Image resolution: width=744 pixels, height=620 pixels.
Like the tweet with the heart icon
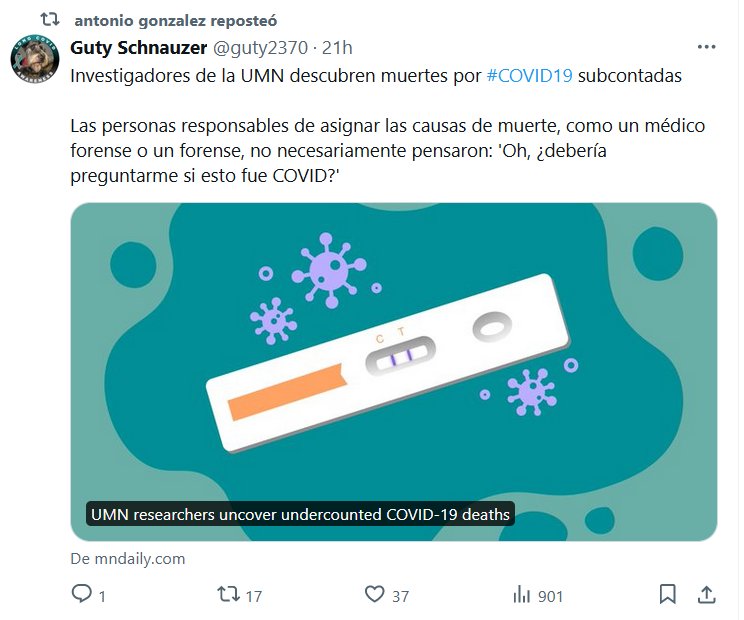pos(374,594)
